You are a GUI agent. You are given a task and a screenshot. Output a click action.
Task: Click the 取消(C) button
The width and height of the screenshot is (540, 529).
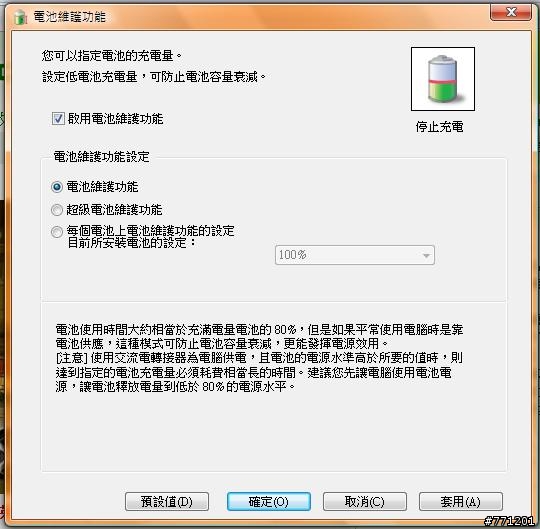(365, 501)
